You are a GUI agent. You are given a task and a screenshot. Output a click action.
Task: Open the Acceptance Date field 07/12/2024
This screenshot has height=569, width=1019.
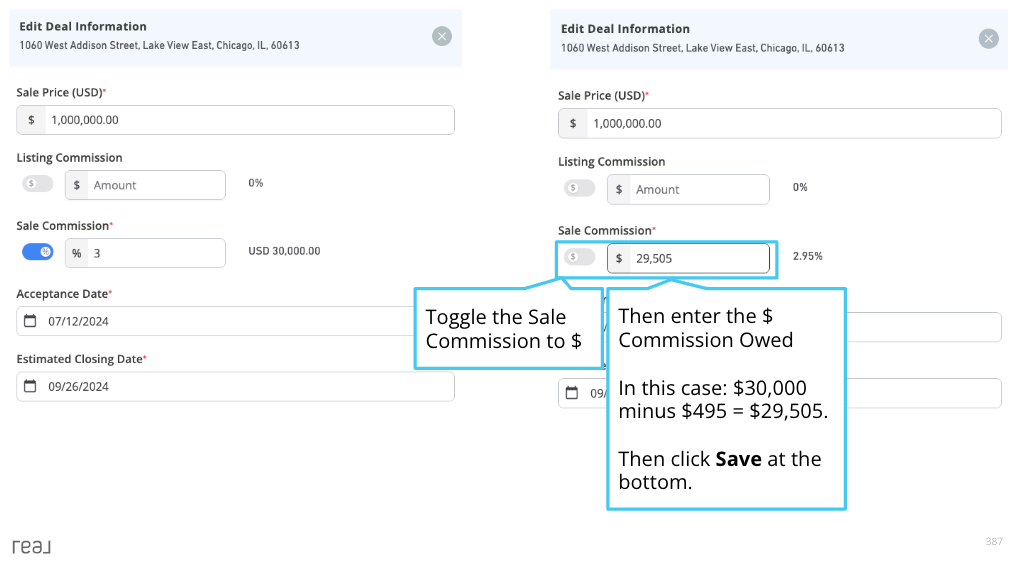click(x=216, y=321)
